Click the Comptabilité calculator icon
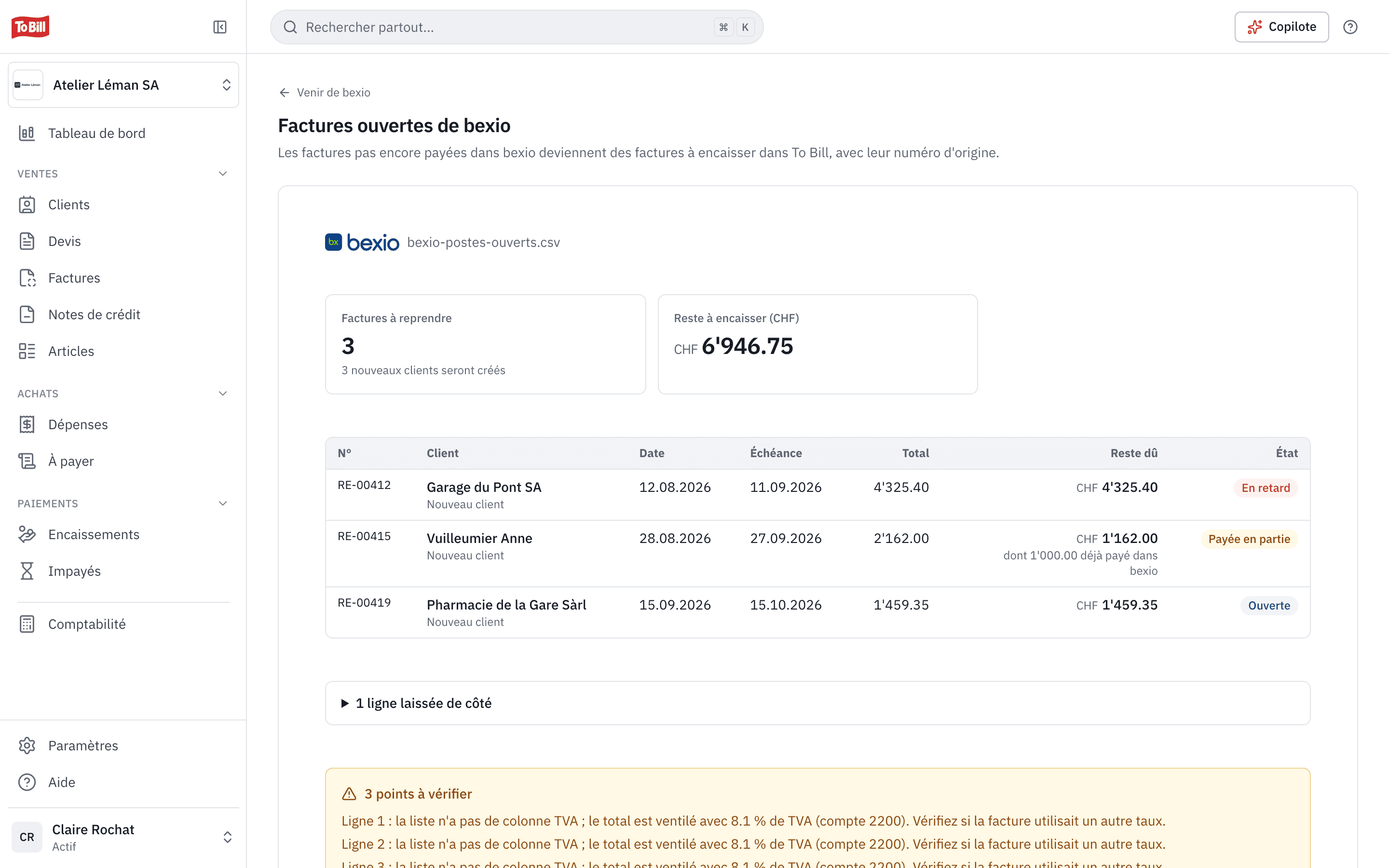The image size is (1389, 868). coord(27,624)
